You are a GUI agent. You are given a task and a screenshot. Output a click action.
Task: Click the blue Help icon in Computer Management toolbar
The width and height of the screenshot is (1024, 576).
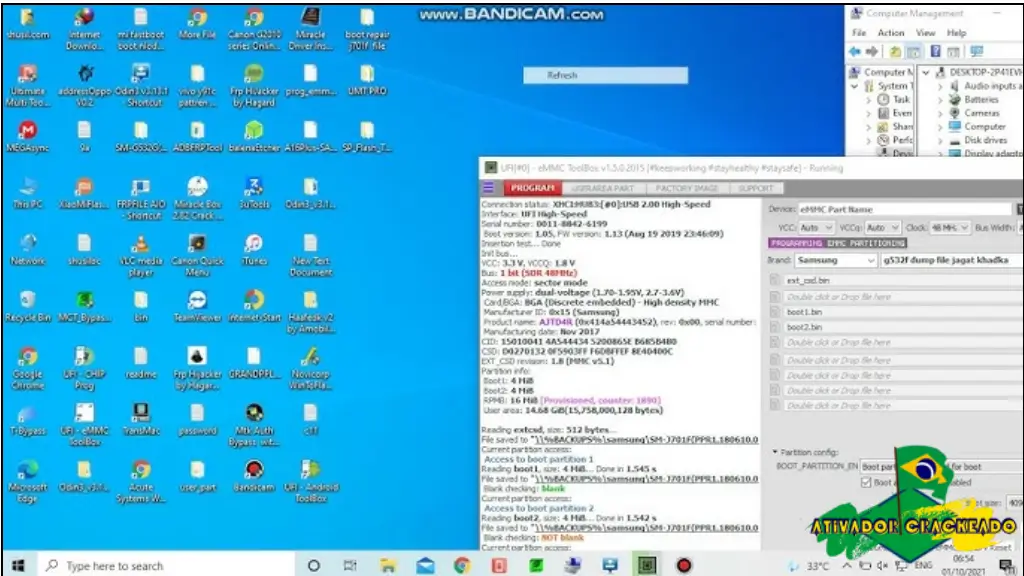pyautogui.click(x=935, y=52)
